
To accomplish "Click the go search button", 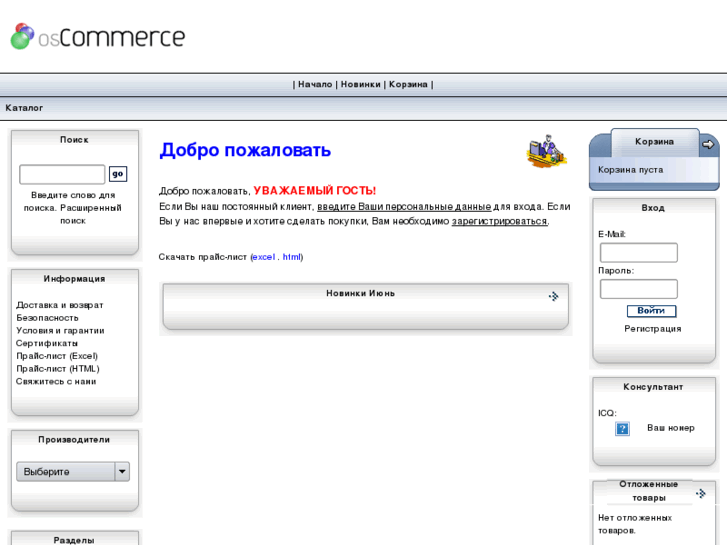I will coord(118,174).
